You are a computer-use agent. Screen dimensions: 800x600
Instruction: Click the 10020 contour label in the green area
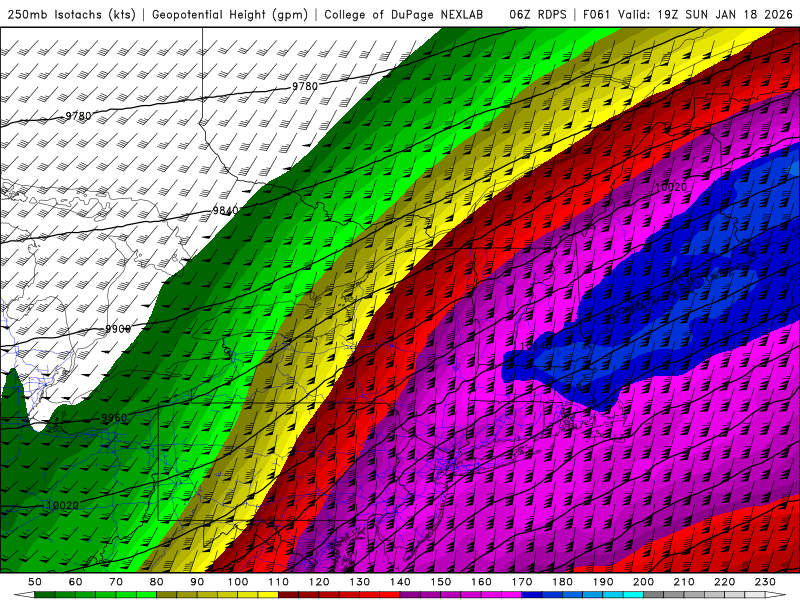[x=62, y=505]
